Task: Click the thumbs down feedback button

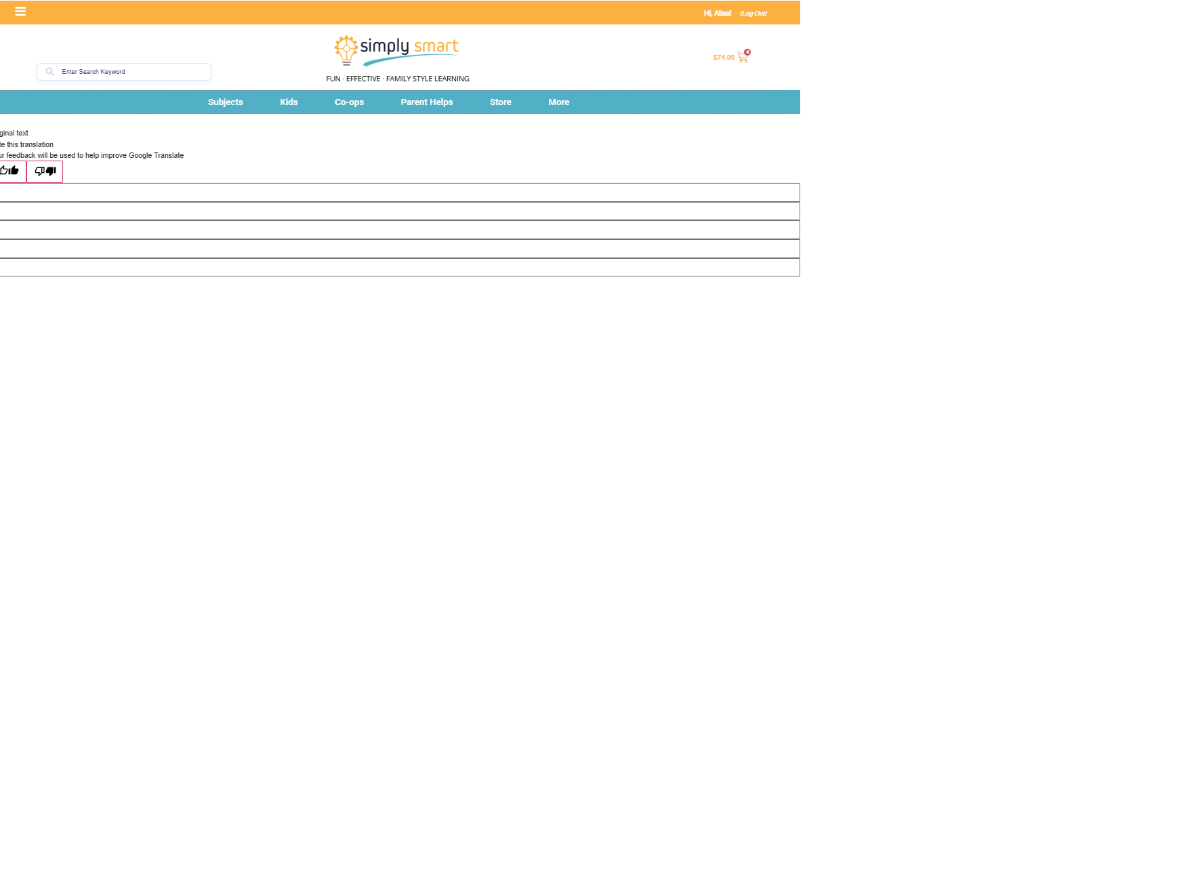Action: tap(45, 171)
